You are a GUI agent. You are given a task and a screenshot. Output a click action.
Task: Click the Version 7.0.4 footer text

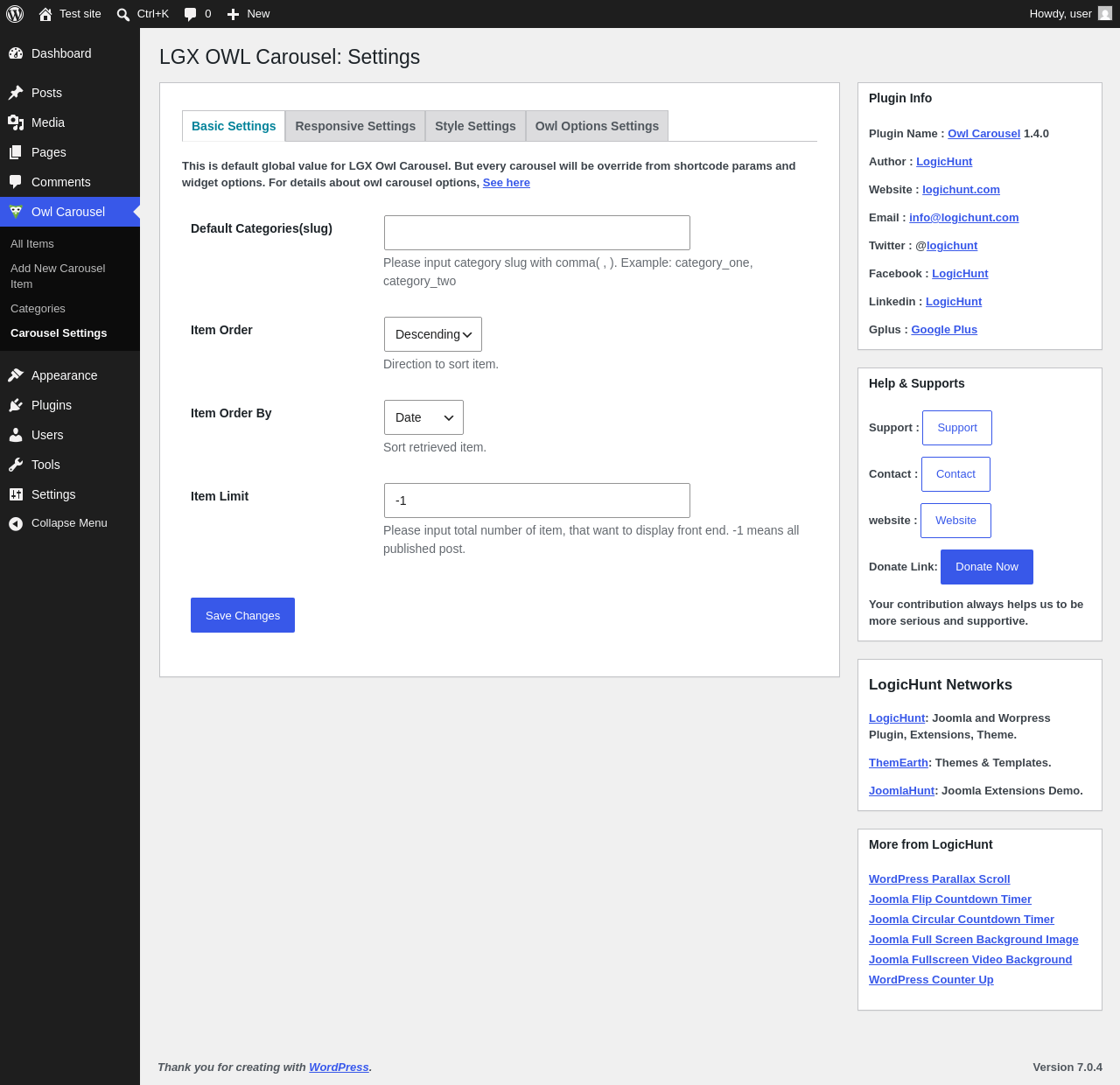click(1067, 1067)
